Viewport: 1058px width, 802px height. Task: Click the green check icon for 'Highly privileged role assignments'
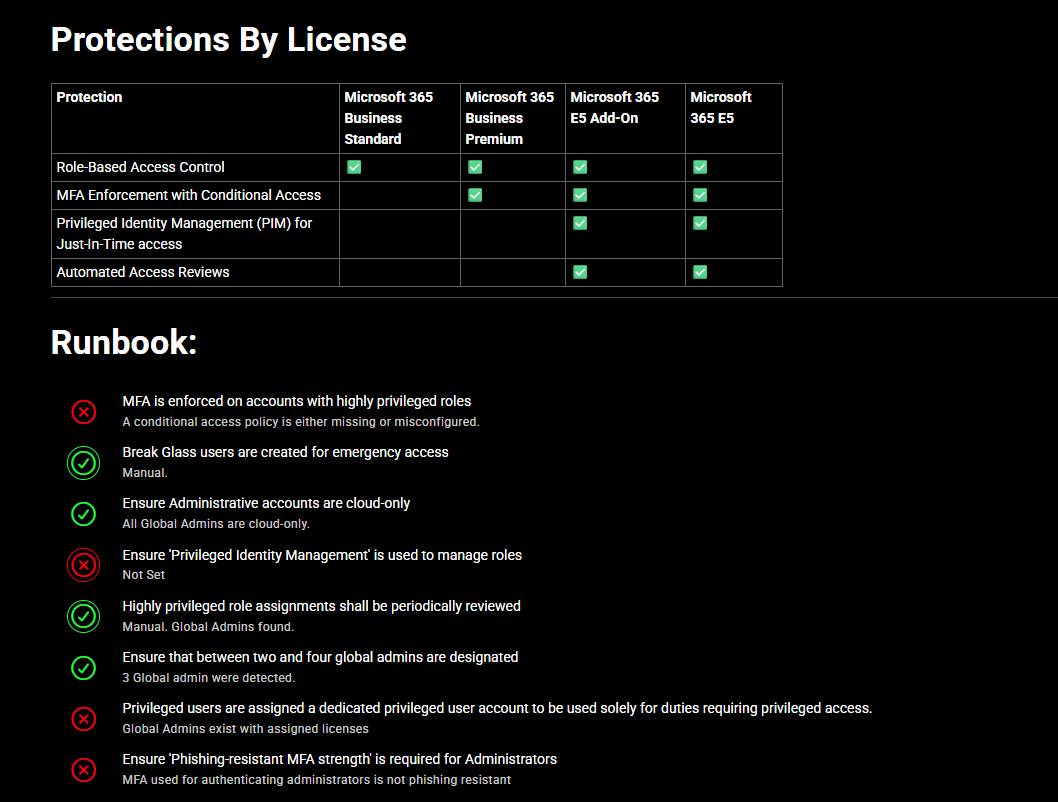tap(83, 616)
